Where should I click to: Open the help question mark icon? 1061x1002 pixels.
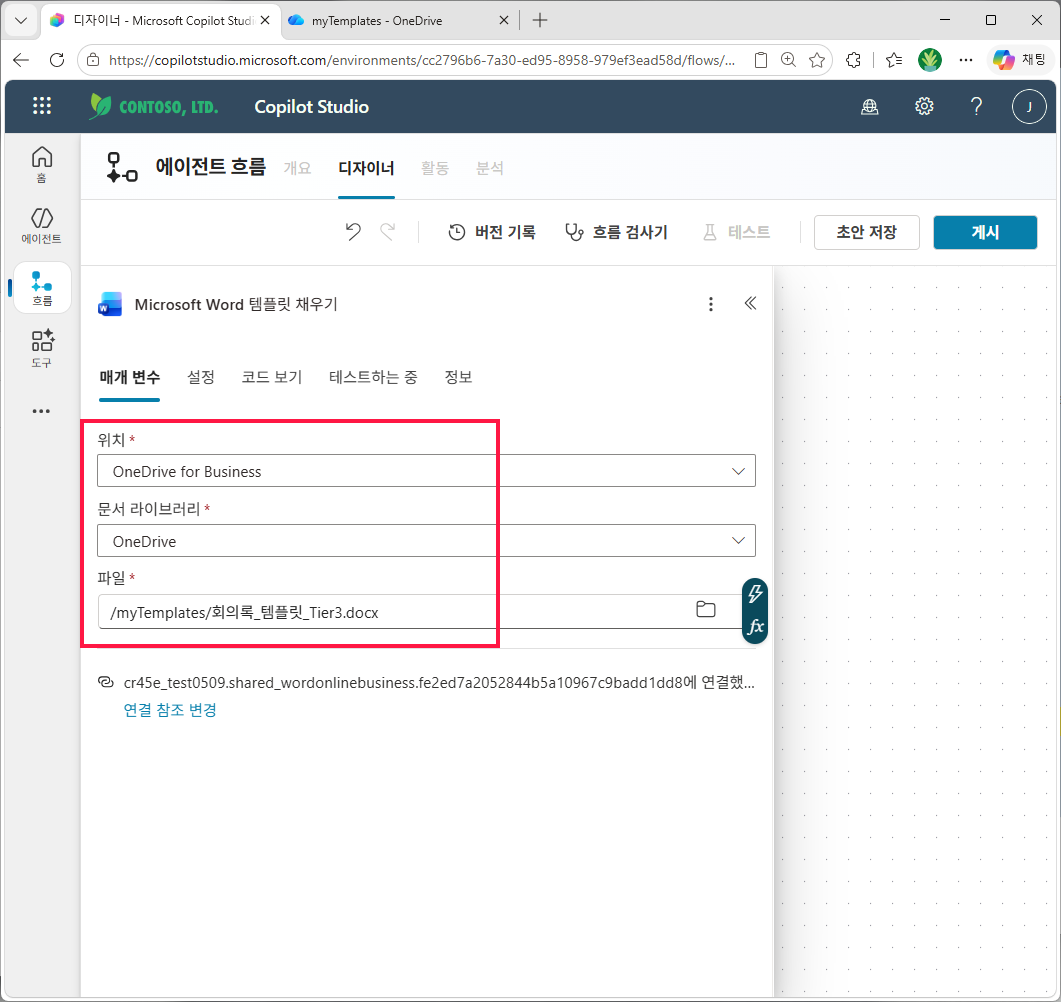(x=976, y=106)
